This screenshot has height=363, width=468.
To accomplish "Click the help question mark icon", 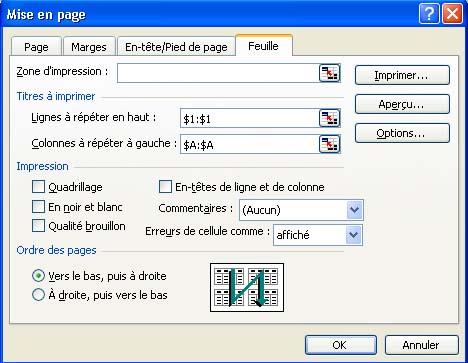I will [429, 14].
